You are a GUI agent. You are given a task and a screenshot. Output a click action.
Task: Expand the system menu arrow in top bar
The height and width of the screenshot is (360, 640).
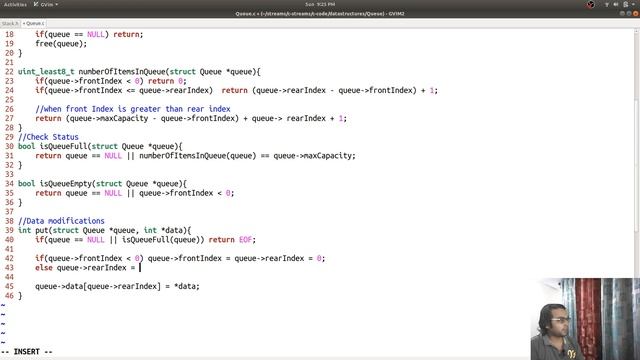coord(634,4)
